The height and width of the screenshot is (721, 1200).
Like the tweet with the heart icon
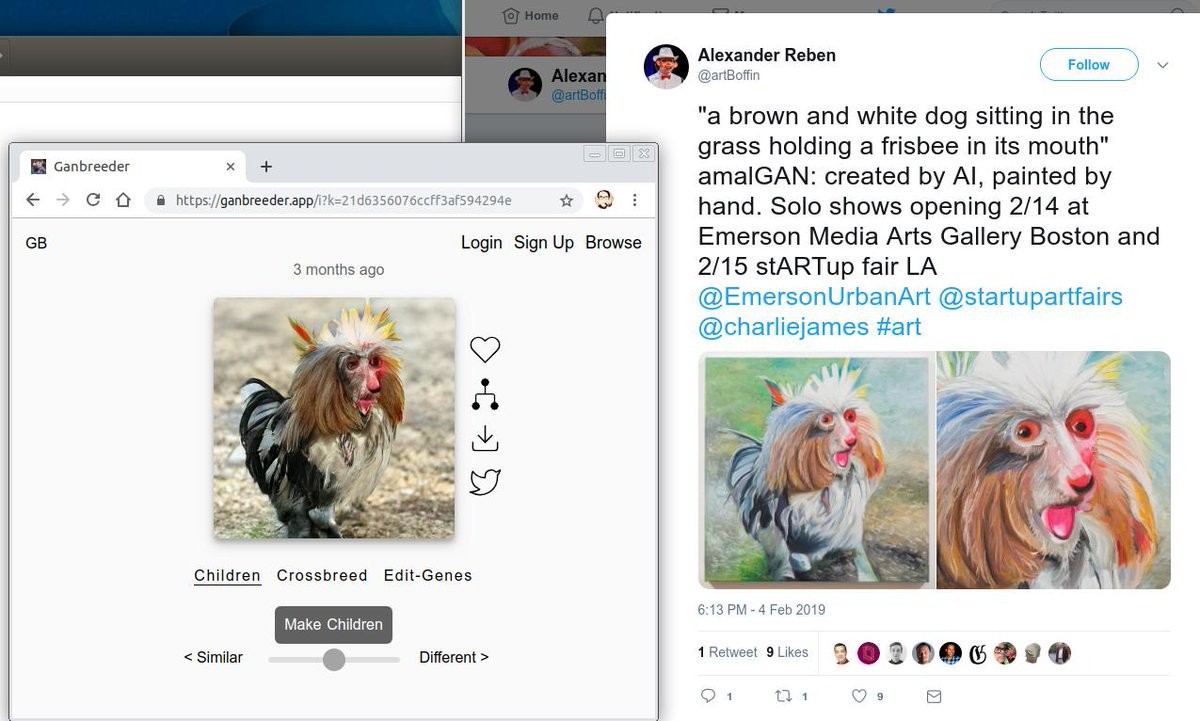click(x=859, y=696)
